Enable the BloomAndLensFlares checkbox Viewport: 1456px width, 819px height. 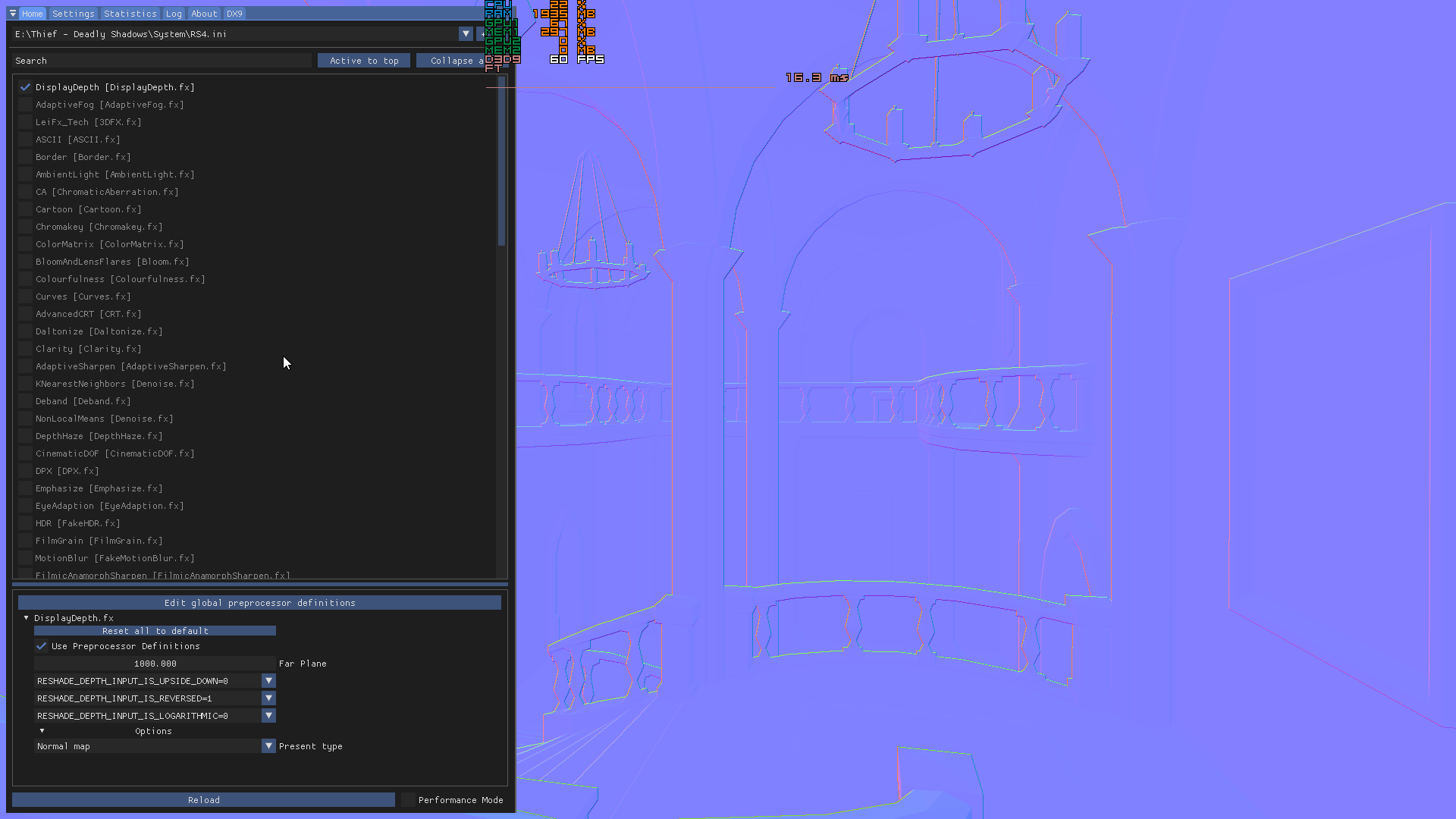coord(25,262)
